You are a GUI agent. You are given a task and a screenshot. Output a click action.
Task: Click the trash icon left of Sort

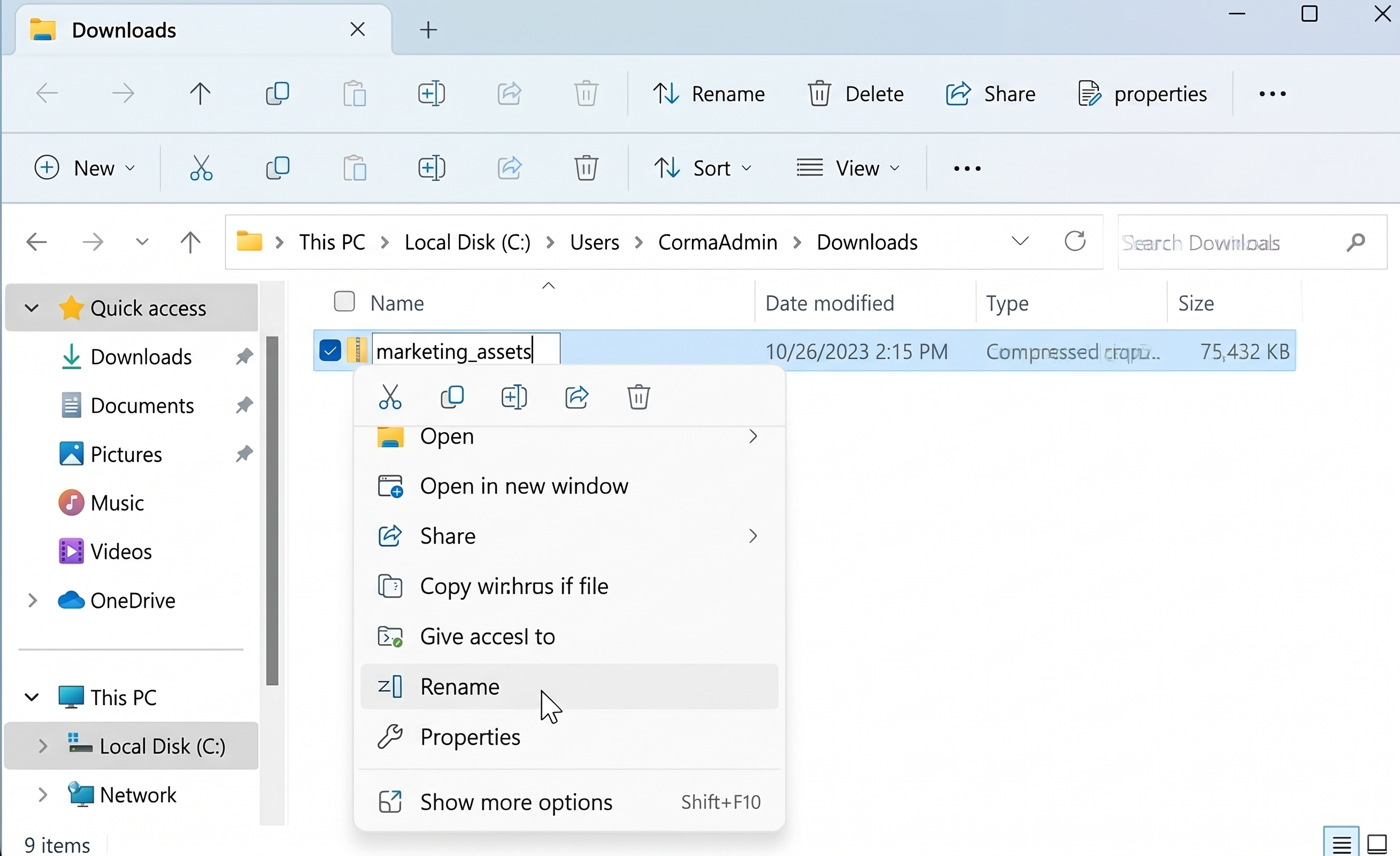click(x=586, y=168)
